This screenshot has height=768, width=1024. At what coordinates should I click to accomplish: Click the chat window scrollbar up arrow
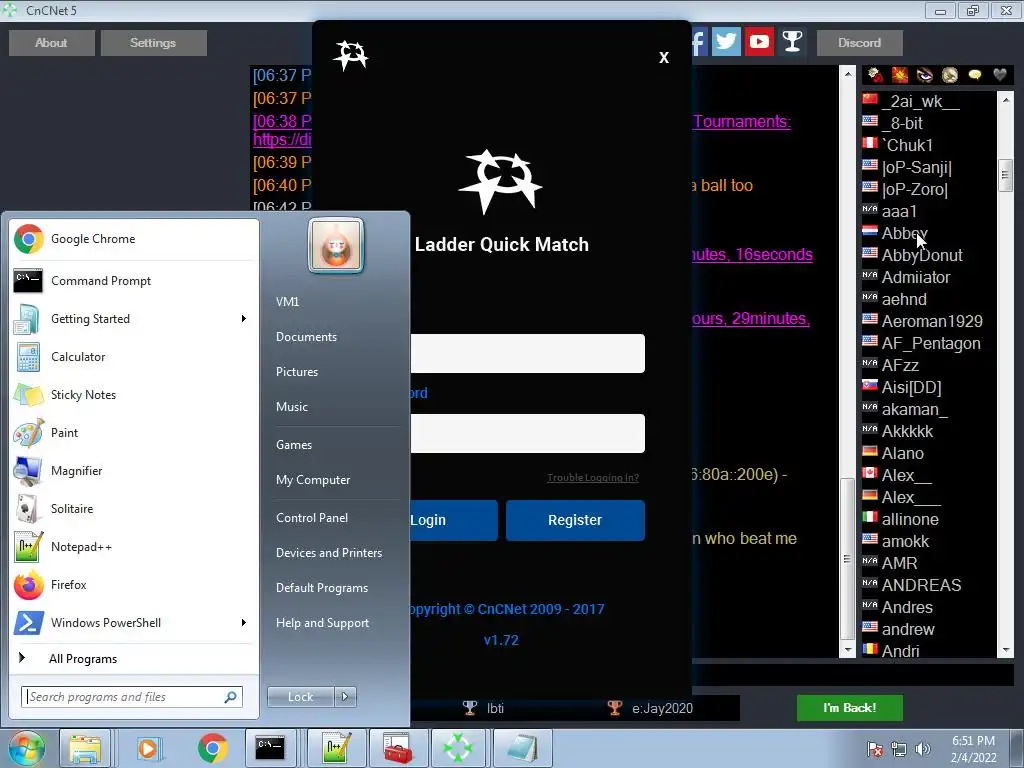click(x=848, y=74)
